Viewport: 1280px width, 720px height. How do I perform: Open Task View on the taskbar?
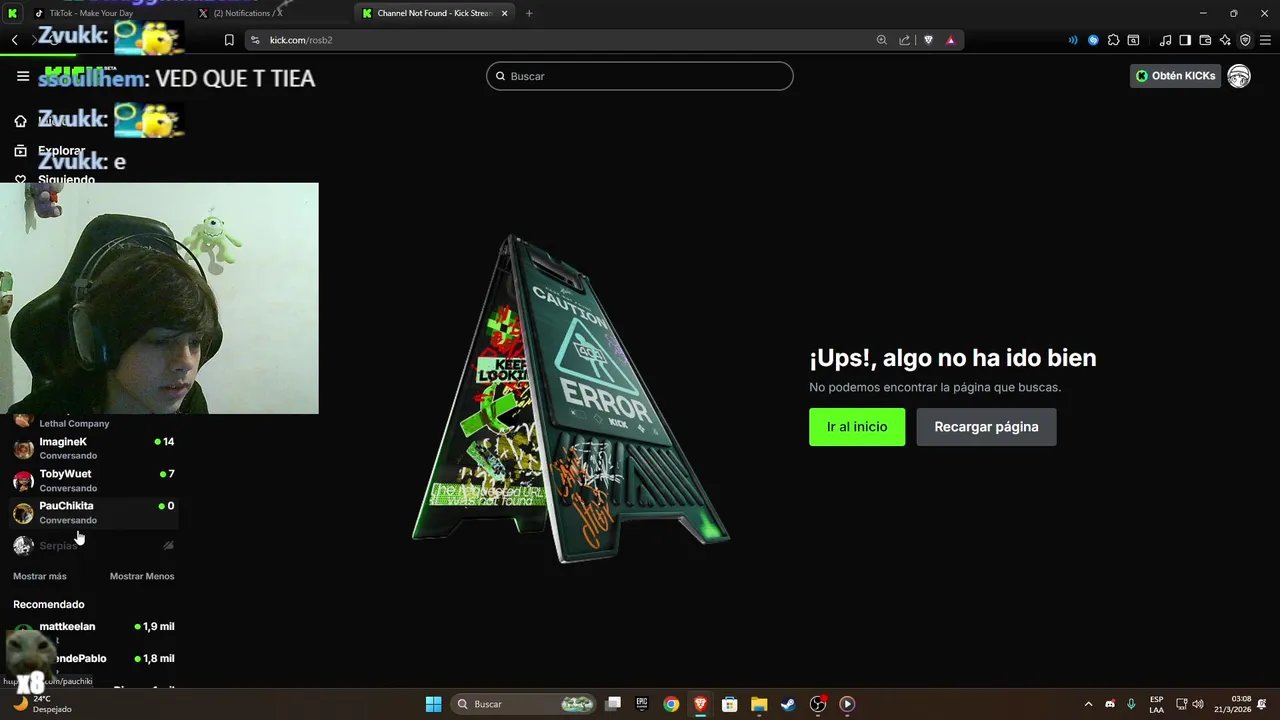pos(613,704)
